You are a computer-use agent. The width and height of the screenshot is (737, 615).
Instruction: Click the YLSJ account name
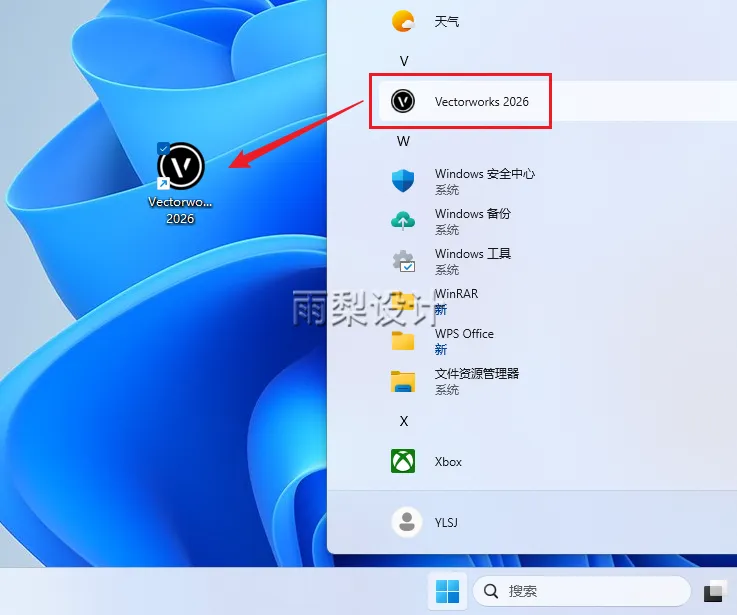(x=446, y=522)
